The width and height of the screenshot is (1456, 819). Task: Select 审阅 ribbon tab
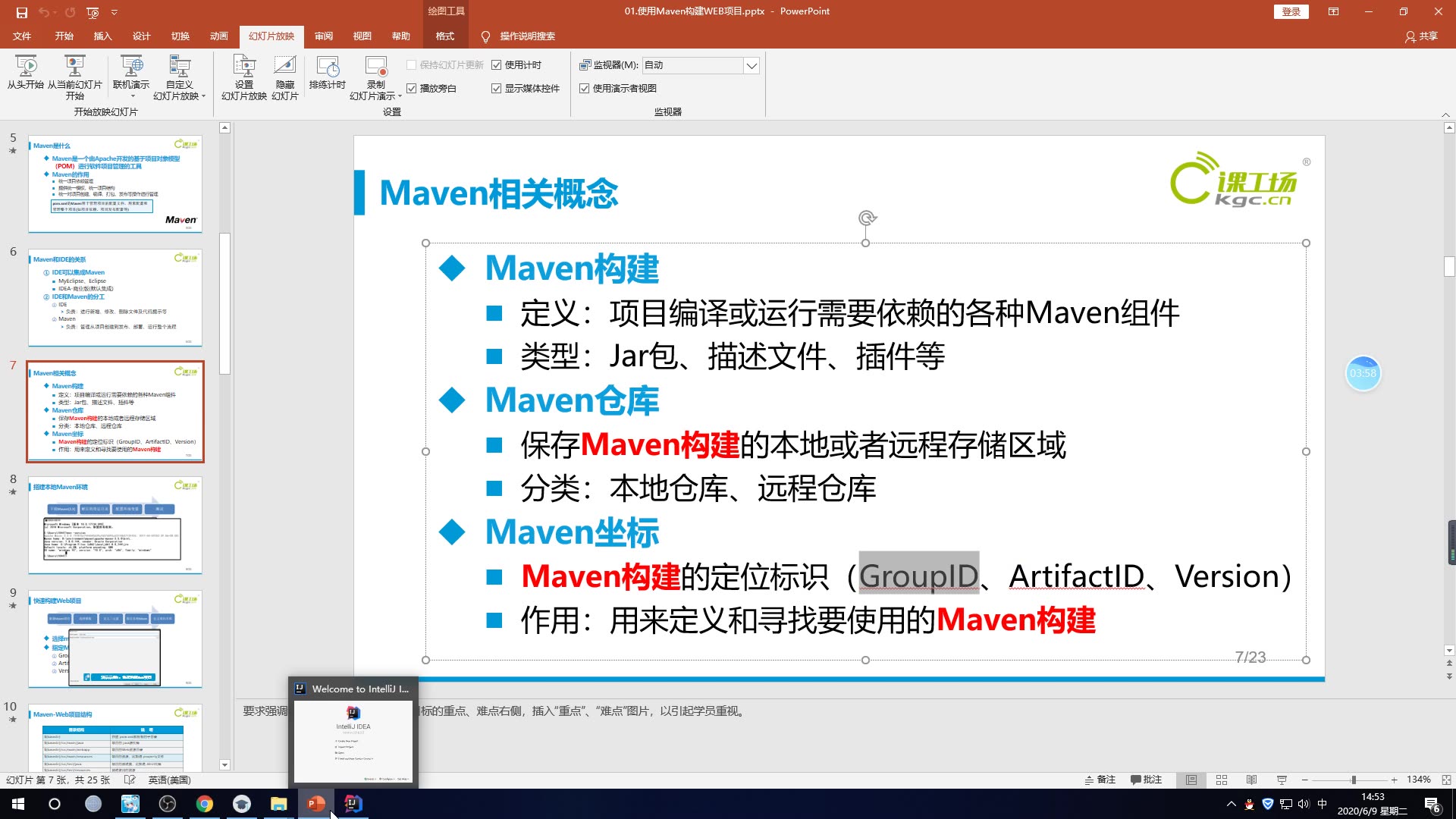pyautogui.click(x=324, y=36)
